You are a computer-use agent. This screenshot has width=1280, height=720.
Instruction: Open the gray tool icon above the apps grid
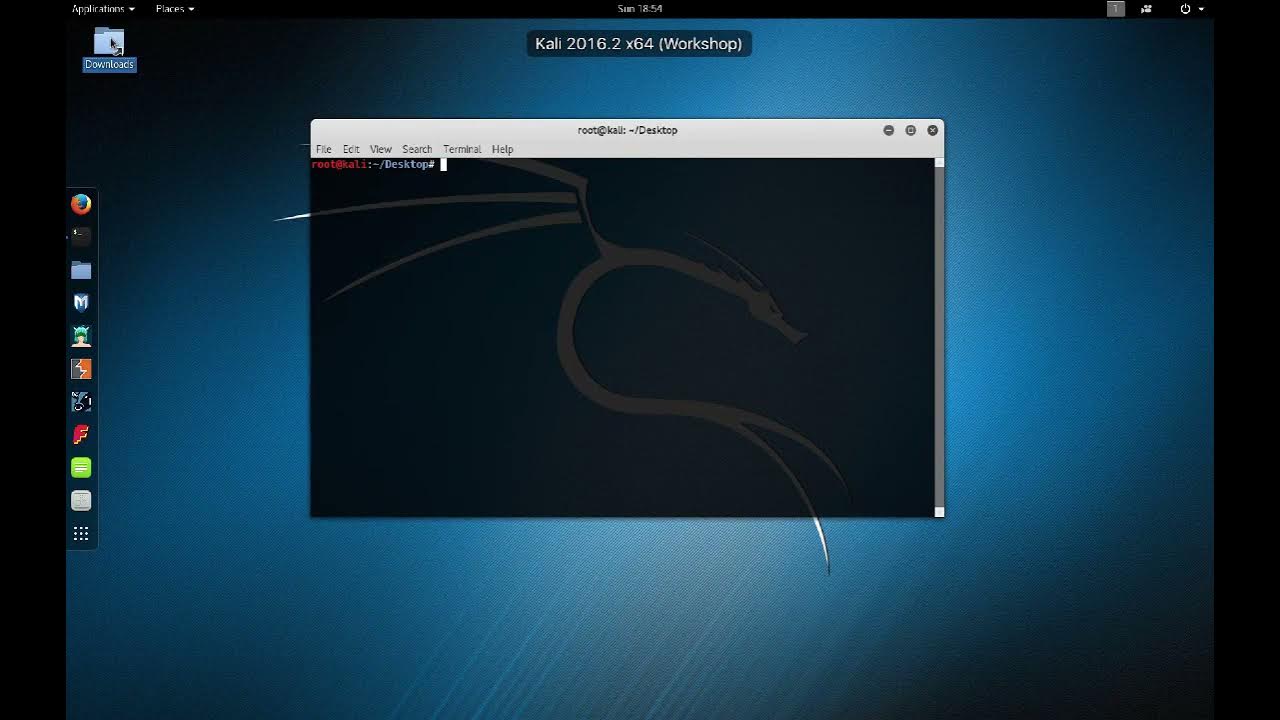click(x=81, y=500)
